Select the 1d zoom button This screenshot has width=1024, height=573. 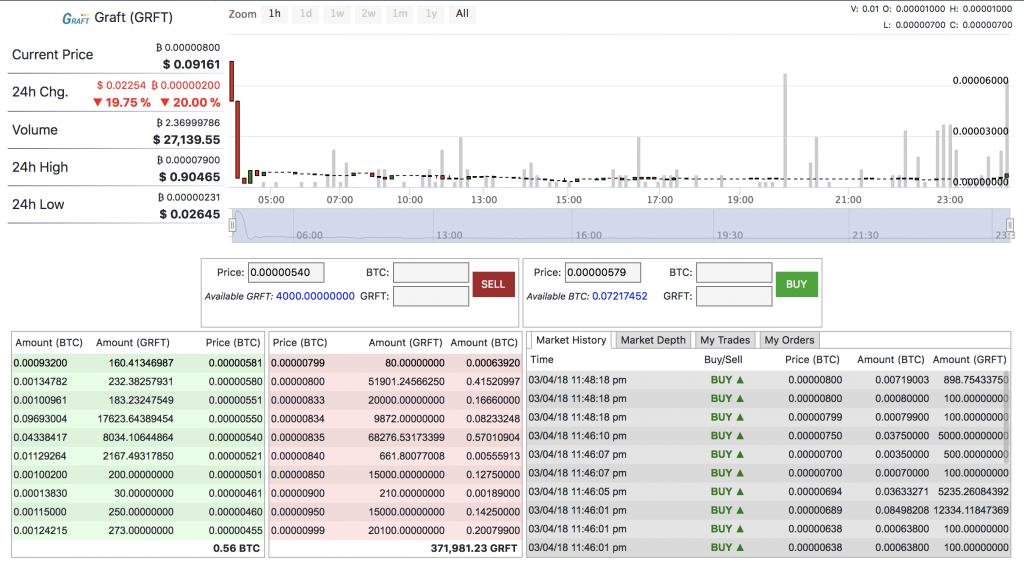(306, 14)
